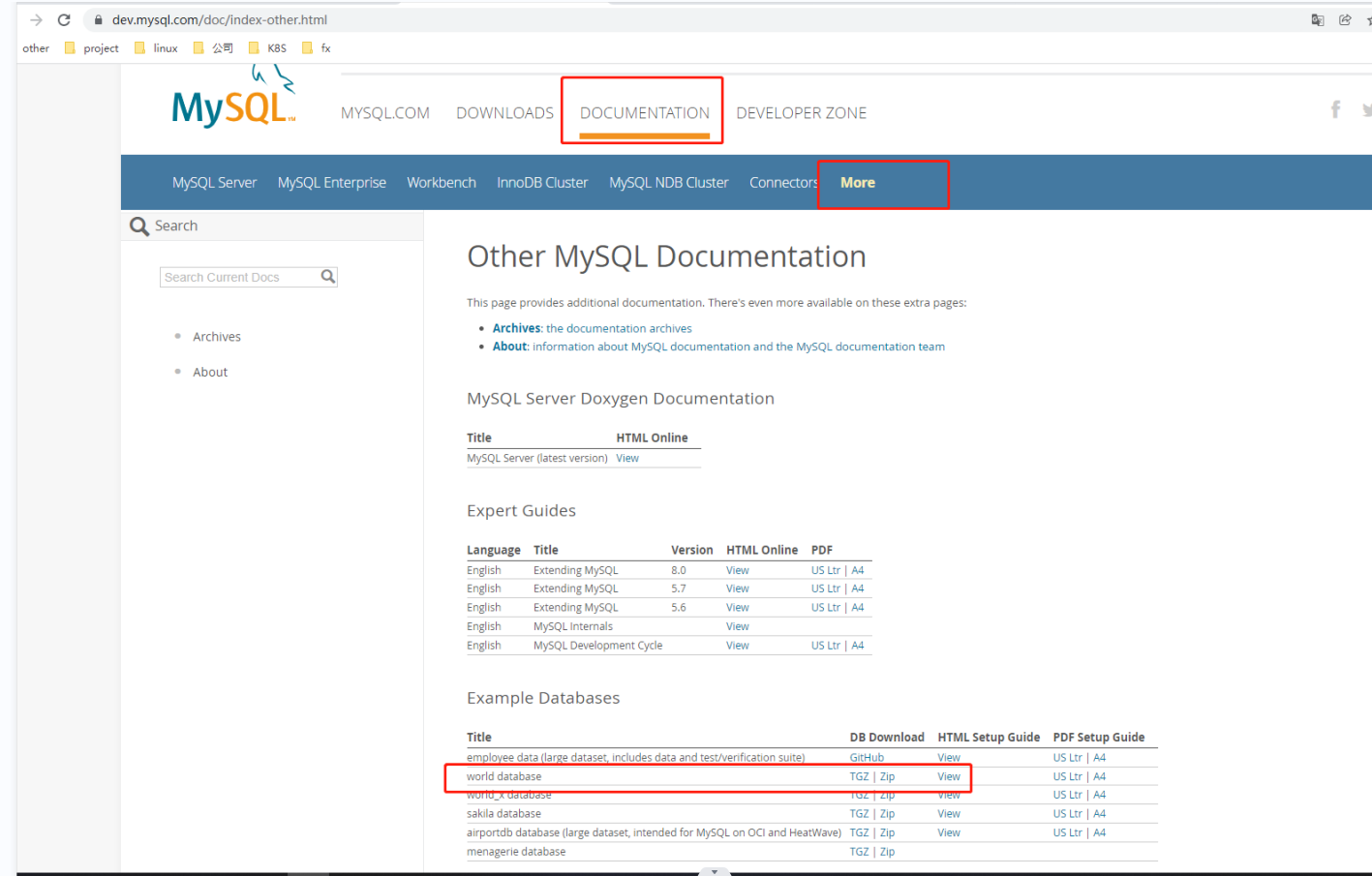1372x876 pixels.
Task: View MySQL Internals HTML online
Action: click(x=738, y=627)
